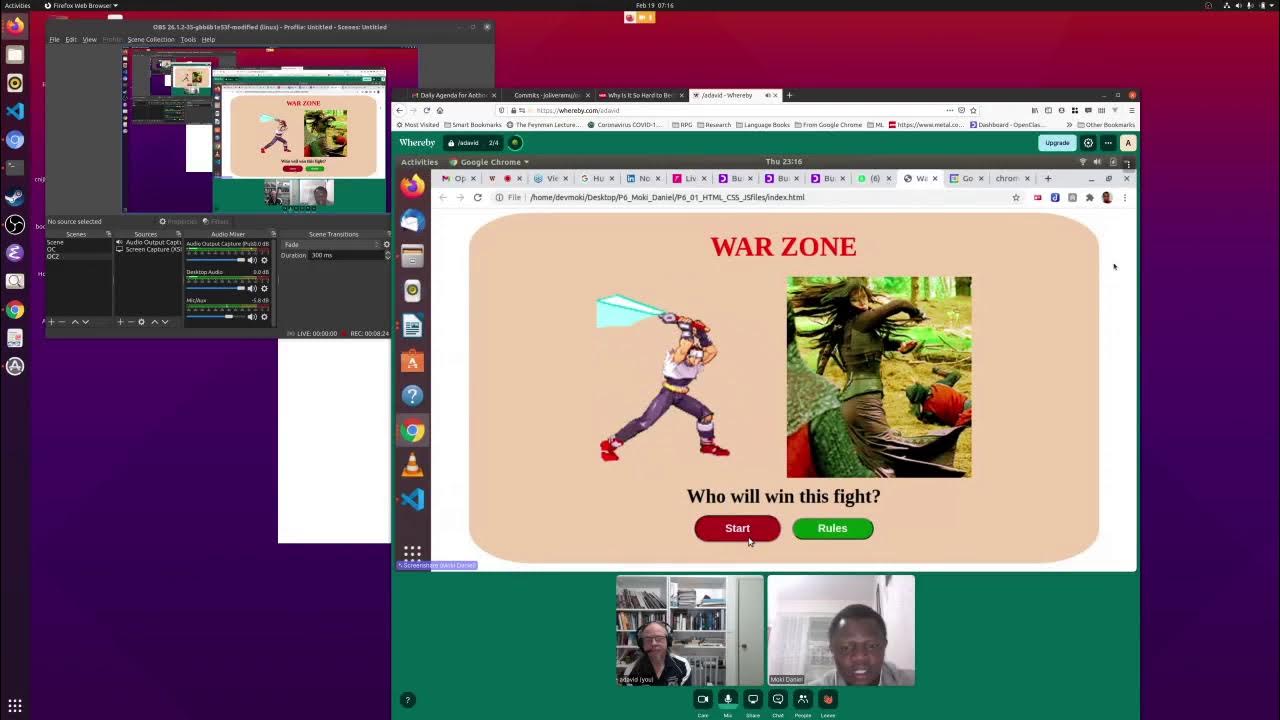Open Firefox home page
Viewport: 1280px width, 720px height.
pos(439,110)
